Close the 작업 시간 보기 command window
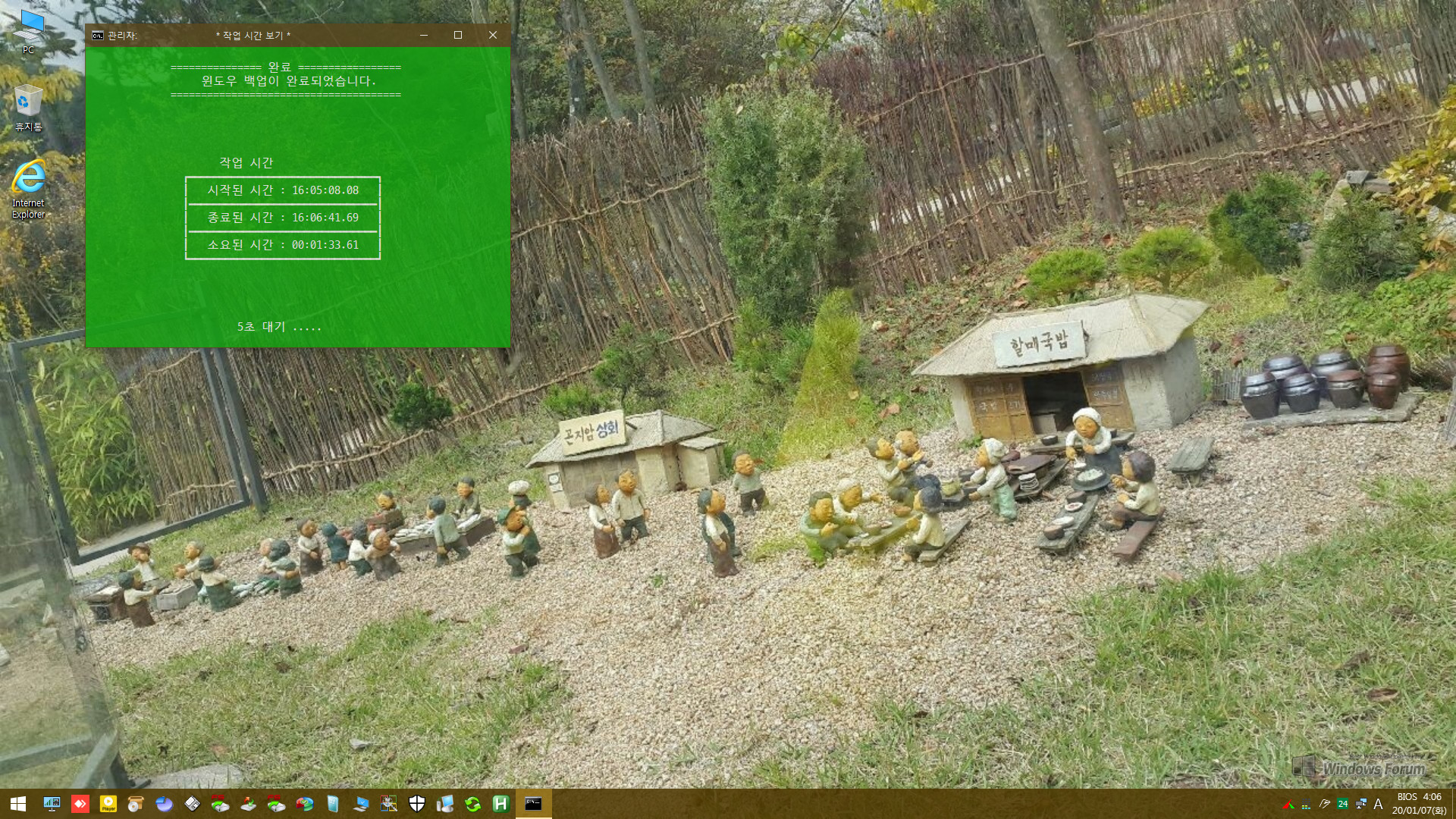The width and height of the screenshot is (1456, 819). (x=493, y=35)
